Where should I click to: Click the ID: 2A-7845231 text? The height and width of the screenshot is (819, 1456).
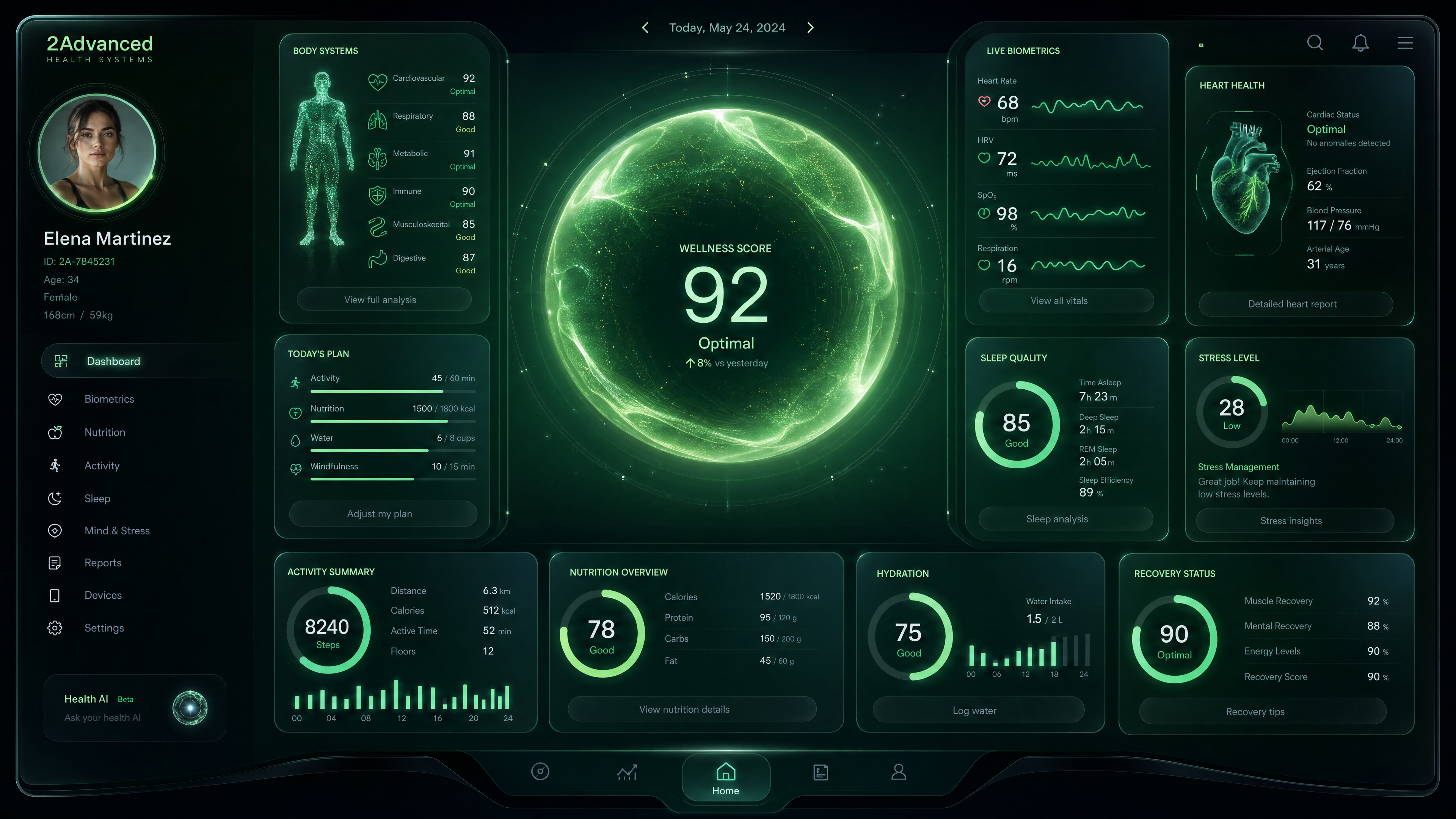(79, 262)
